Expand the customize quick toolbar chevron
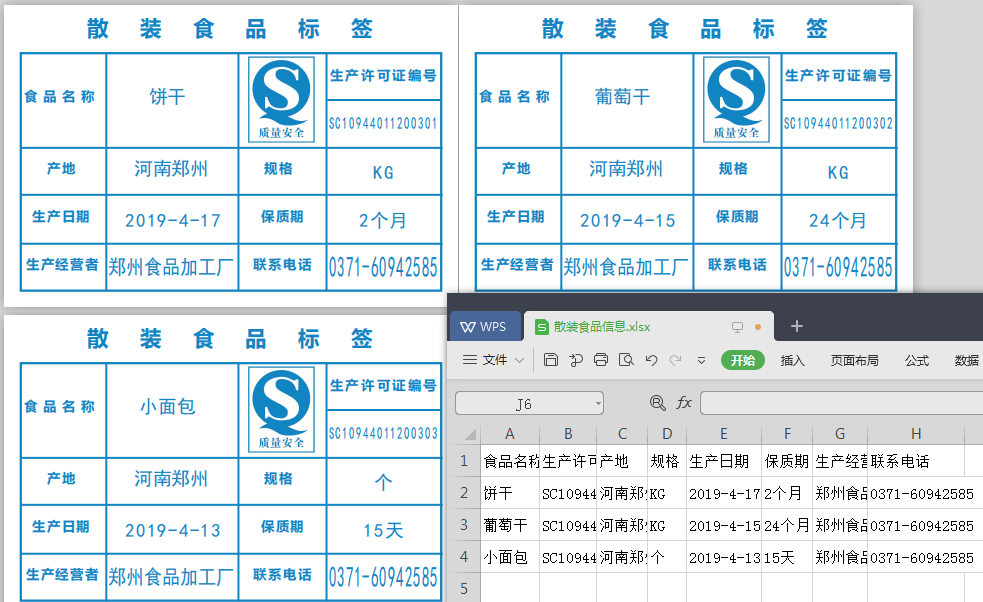Image resolution: width=983 pixels, height=602 pixels. (x=702, y=361)
